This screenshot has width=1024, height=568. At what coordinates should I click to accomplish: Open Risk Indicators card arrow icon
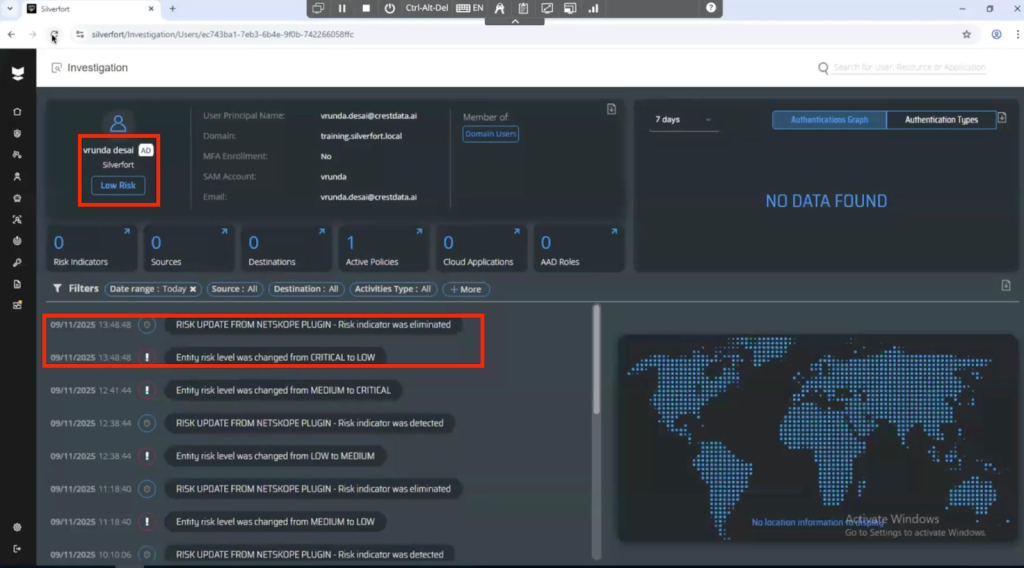point(127,231)
